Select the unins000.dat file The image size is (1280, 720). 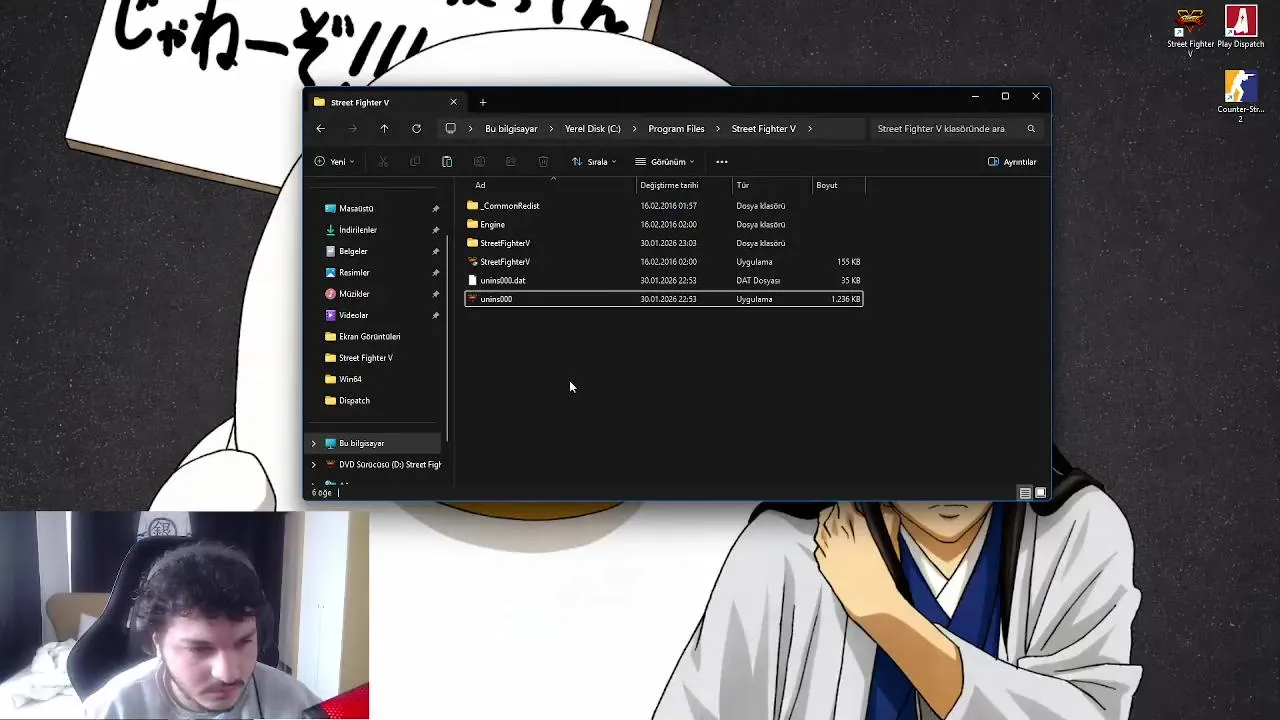click(x=663, y=281)
